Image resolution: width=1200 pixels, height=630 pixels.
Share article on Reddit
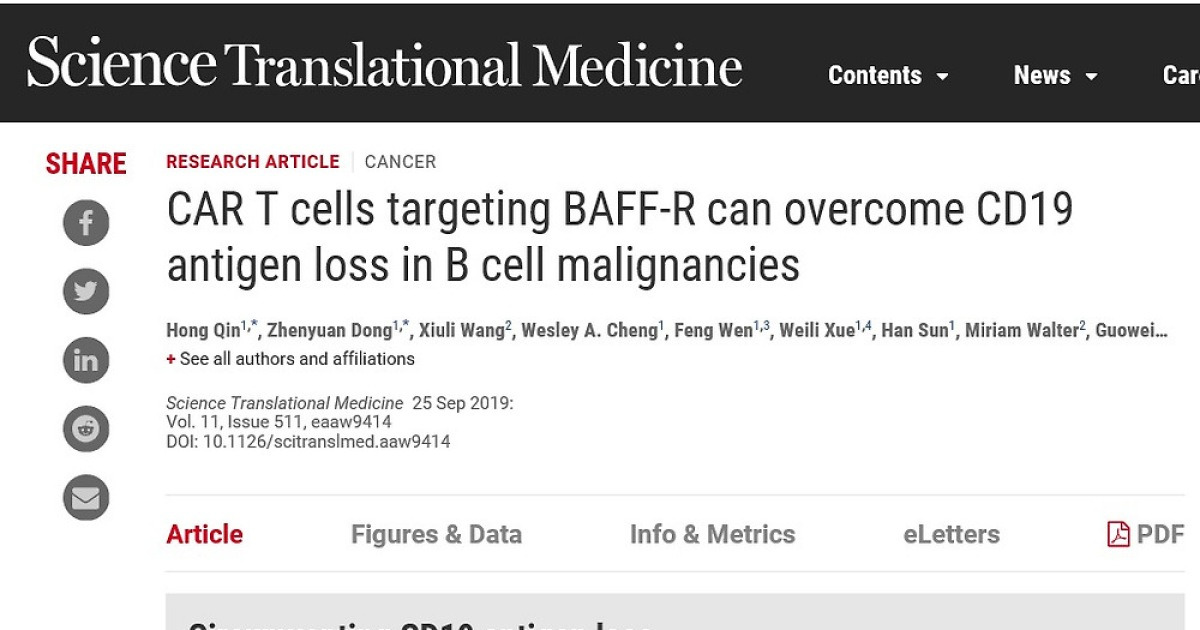coord(86,429)
